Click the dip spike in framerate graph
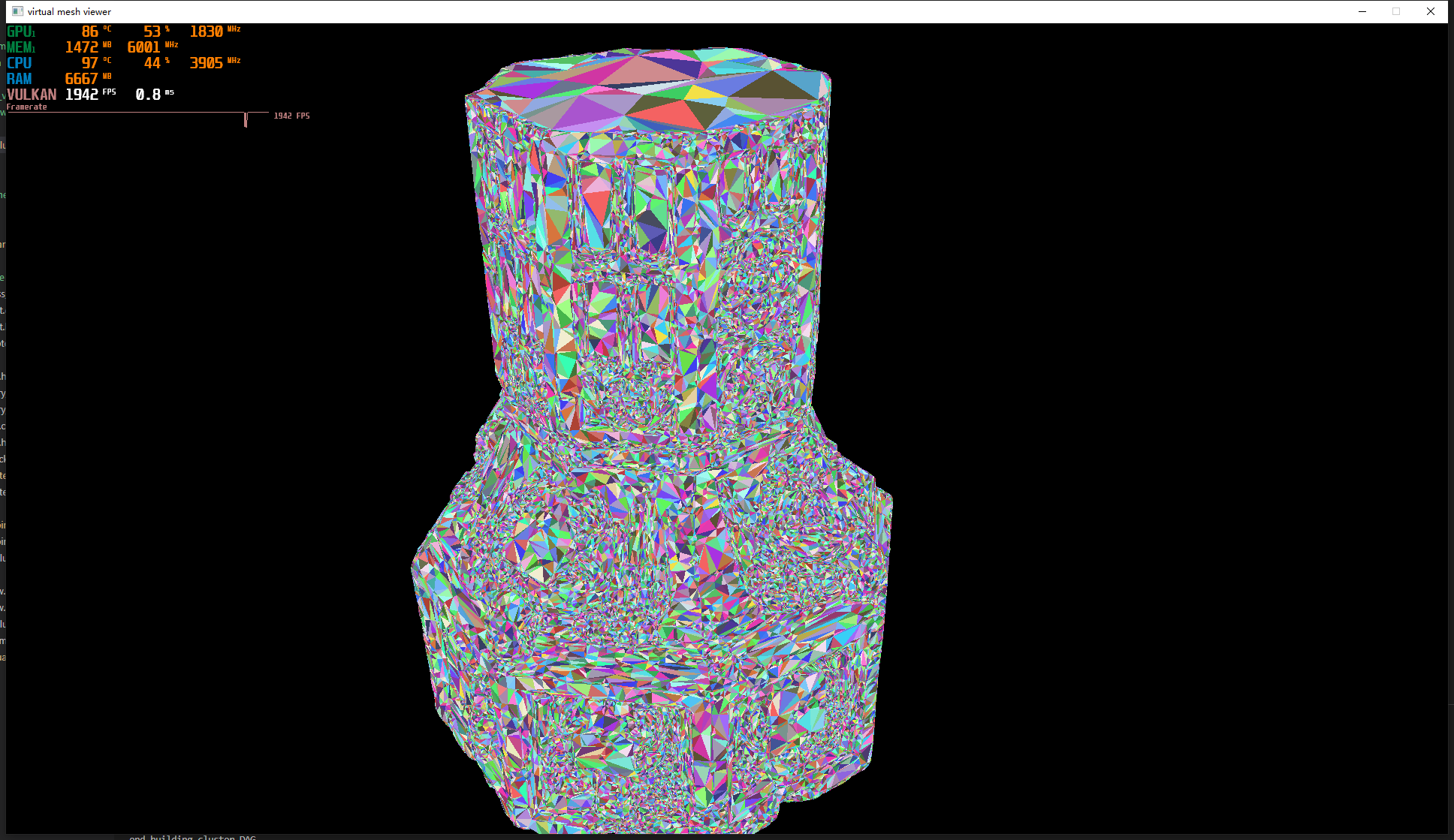Image resolution: width=1454 pixels, height=840 pixels. click(x=246, y=120)
